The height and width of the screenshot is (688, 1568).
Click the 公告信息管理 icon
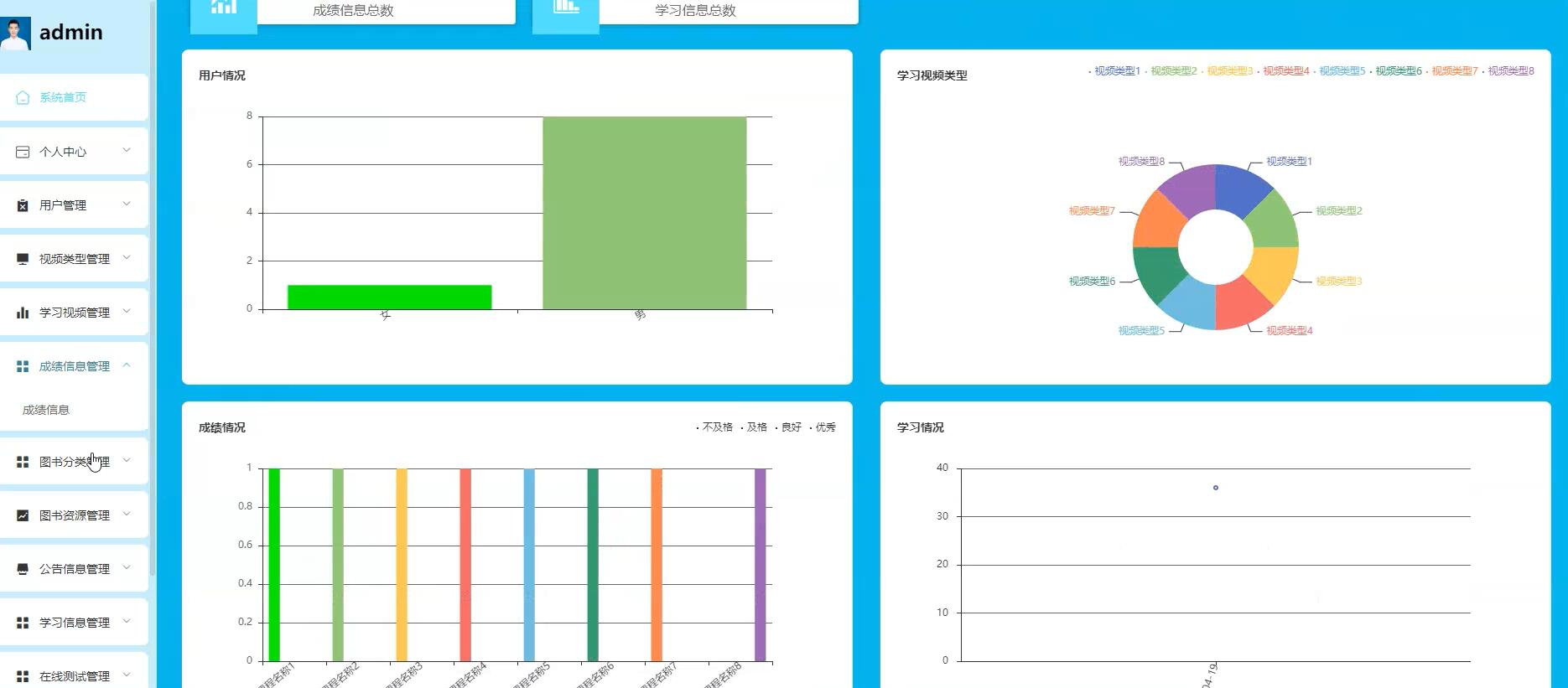pyautogui.click(x=23, y=569)
